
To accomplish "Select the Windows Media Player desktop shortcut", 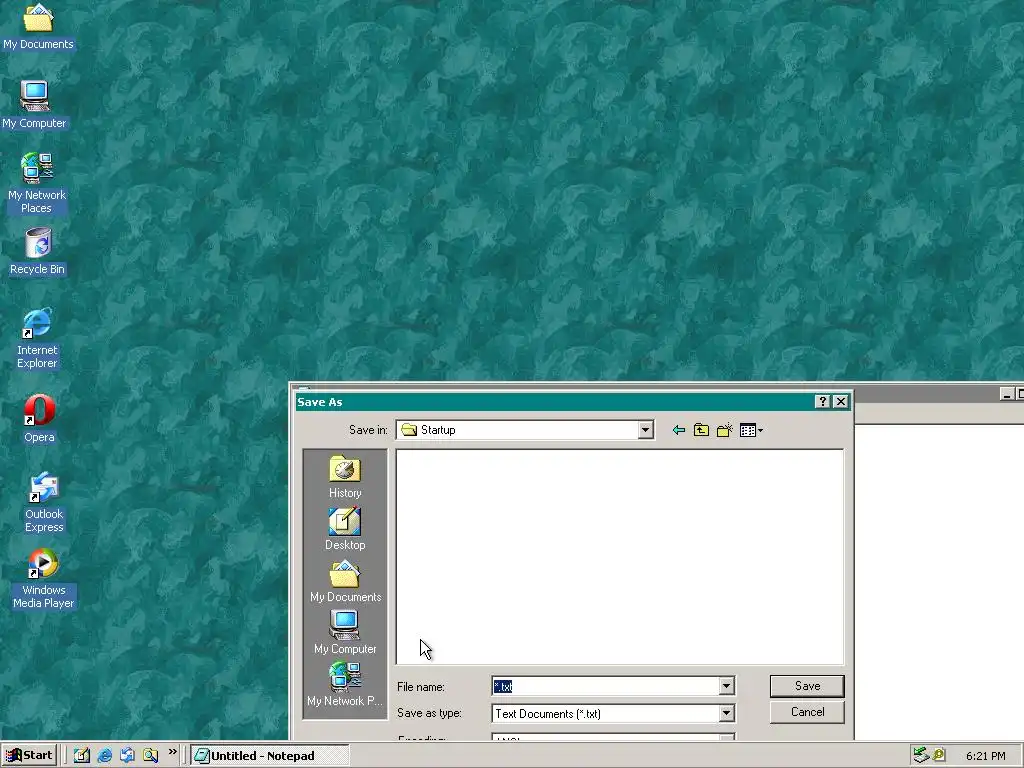I will tap(43, 579).
